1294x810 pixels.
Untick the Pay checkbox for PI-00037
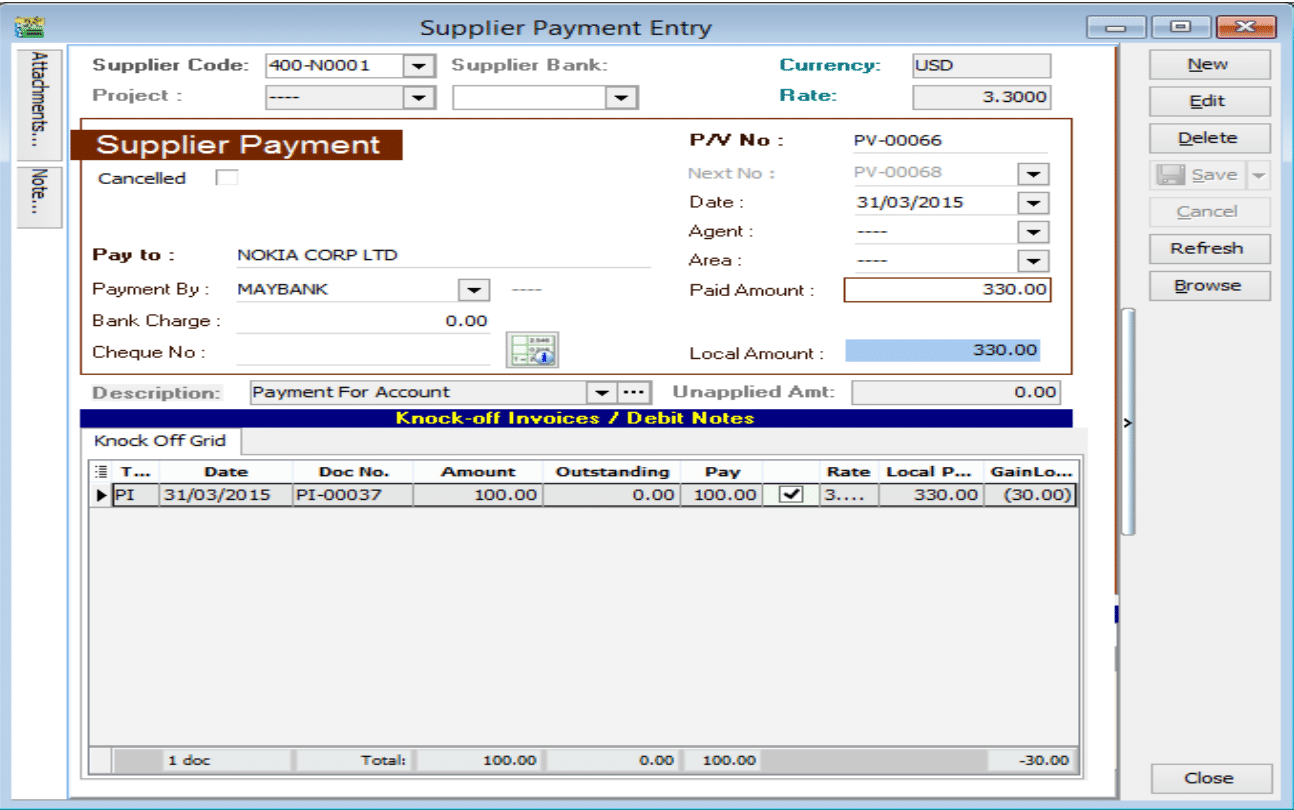click(x=790, y=494)
